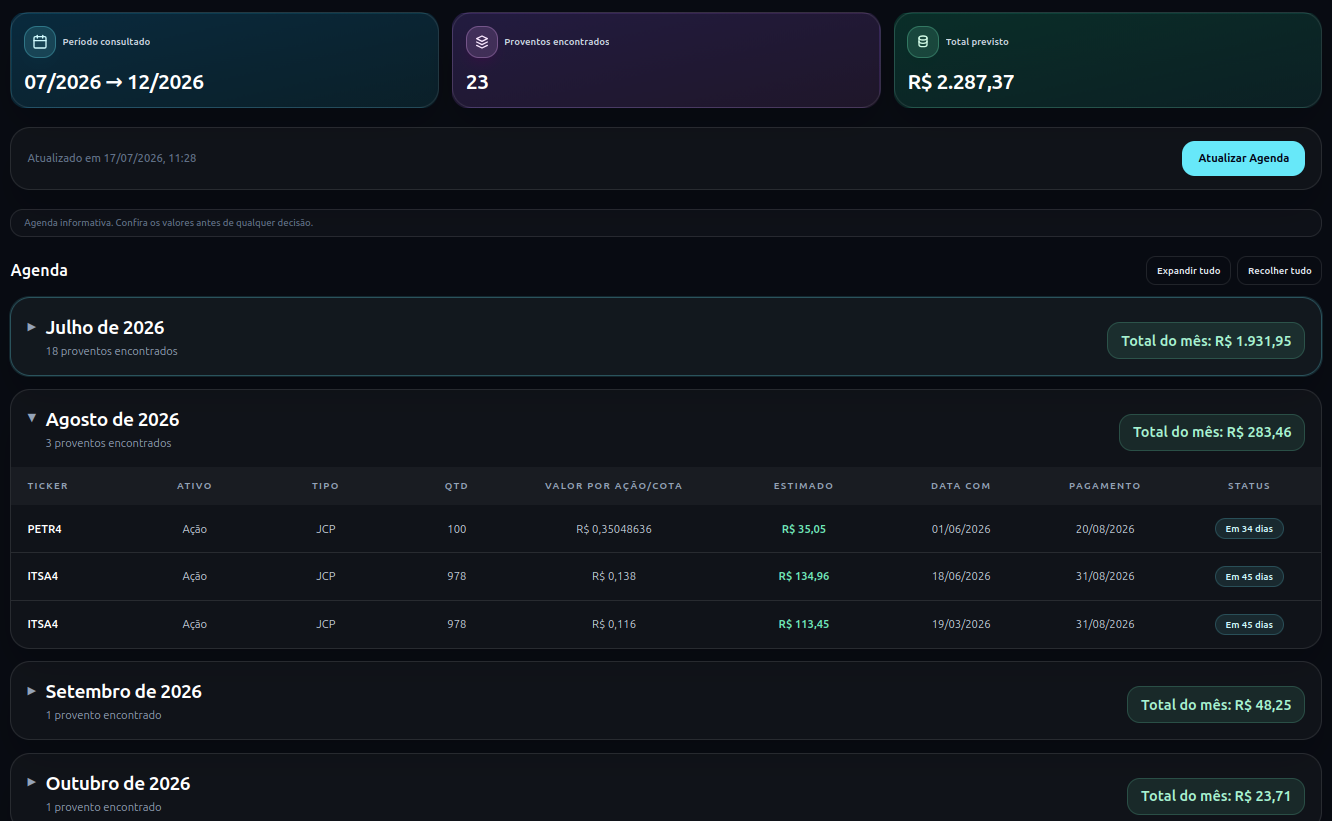Click the ITSA4 ticker with data com 18/06/2026
Viewport: 1332px width, 821px height.
point(43,576)
